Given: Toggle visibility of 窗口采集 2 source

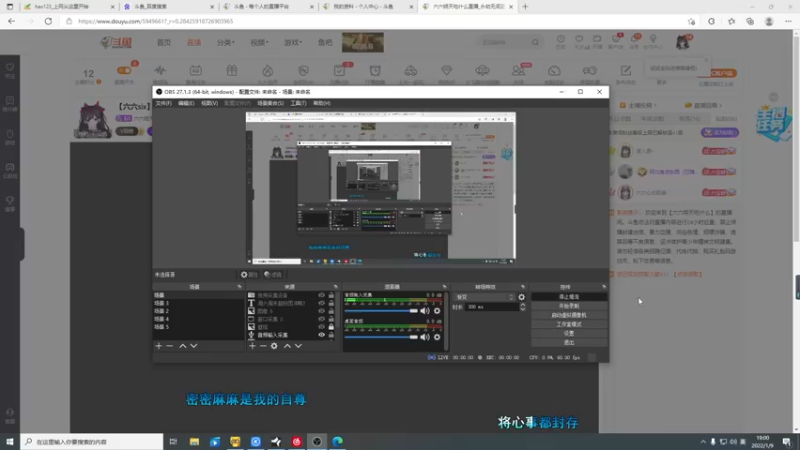Looking at the screenshot, I should [x=321, y=319].
